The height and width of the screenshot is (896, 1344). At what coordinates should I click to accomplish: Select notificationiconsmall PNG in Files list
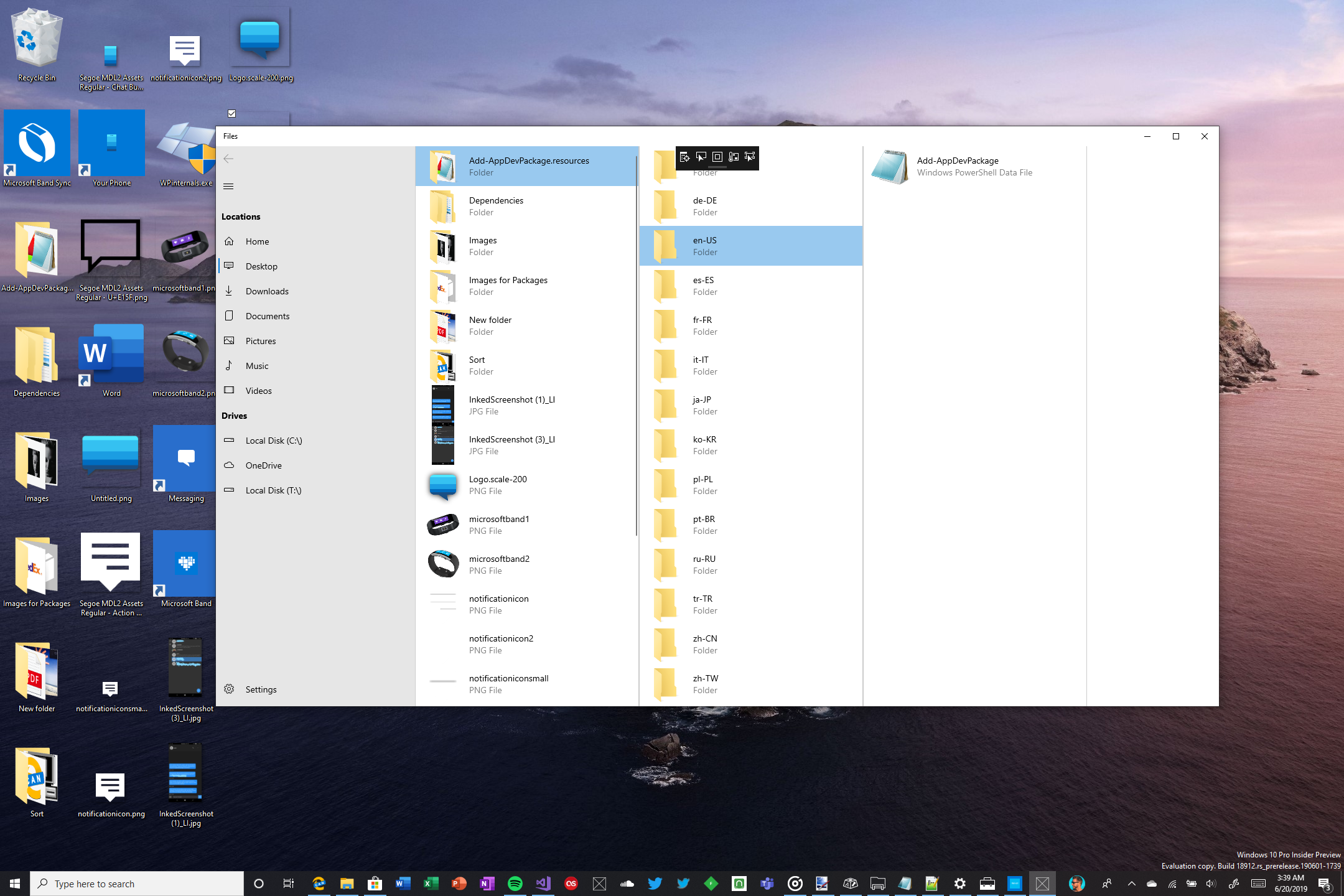[526, 684]
